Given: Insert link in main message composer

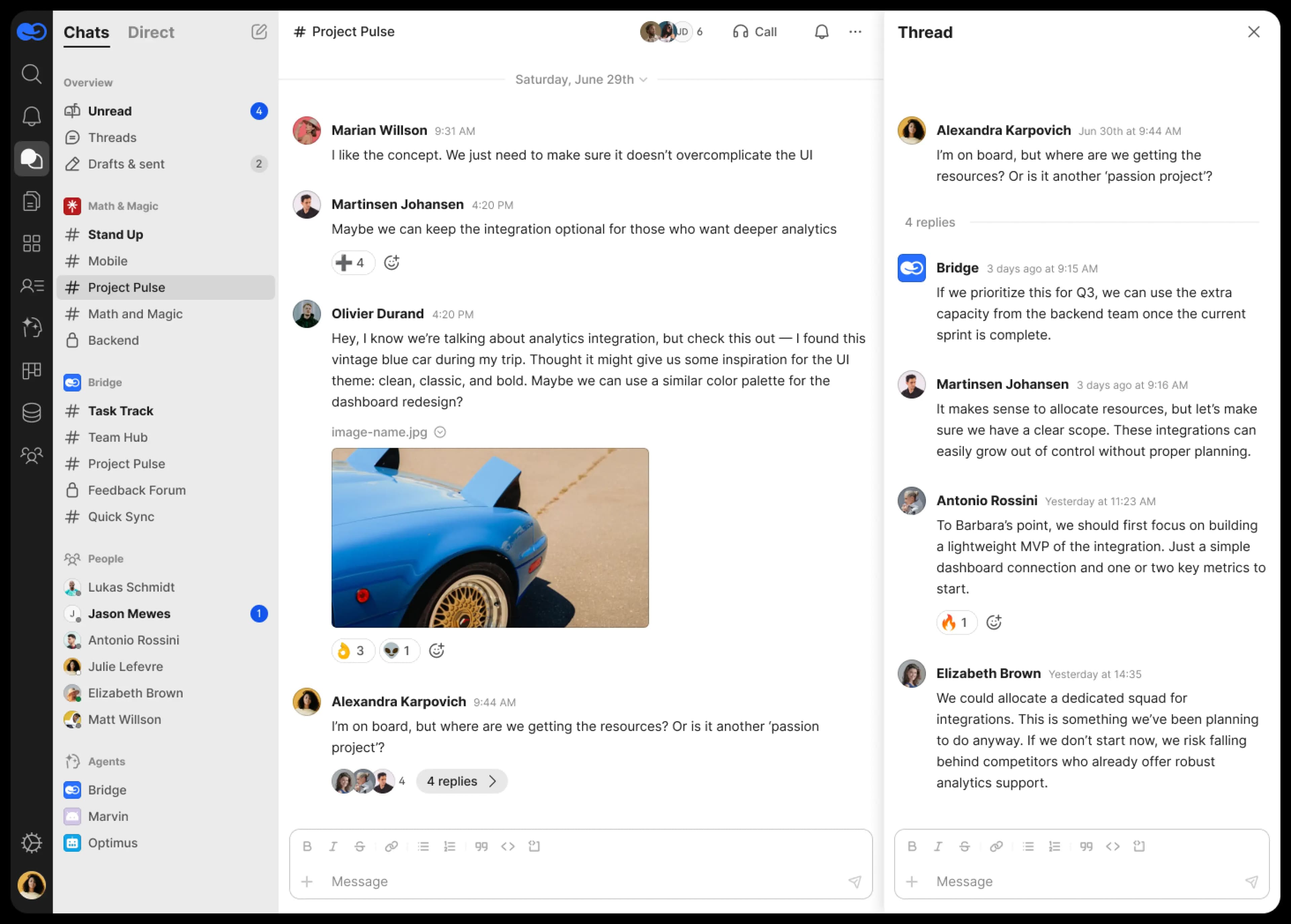Looking at the screenshot, I should coord(391,846).
